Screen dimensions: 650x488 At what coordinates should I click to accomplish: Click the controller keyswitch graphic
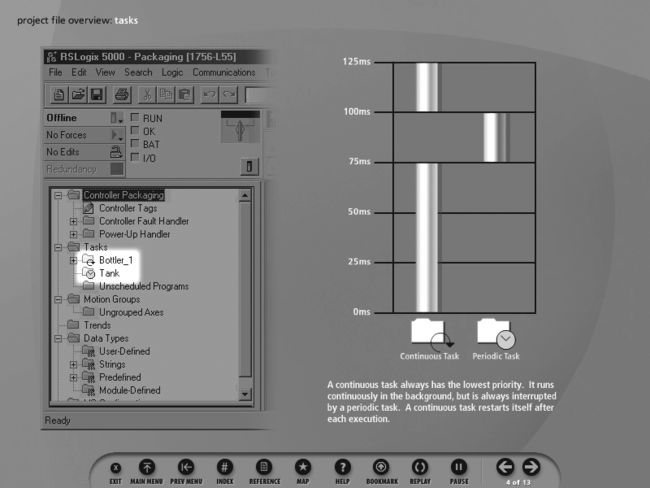pos(240,127)
